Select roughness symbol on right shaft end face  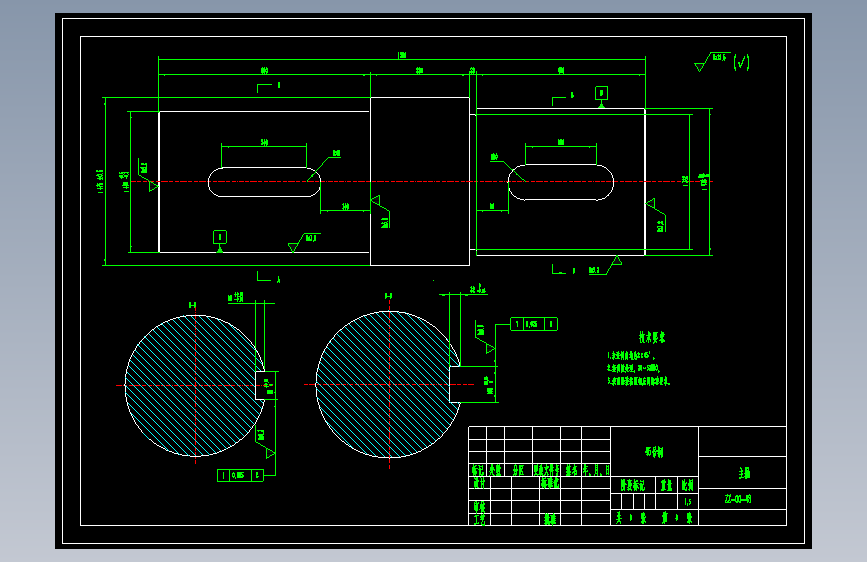(x=656, y=215)
